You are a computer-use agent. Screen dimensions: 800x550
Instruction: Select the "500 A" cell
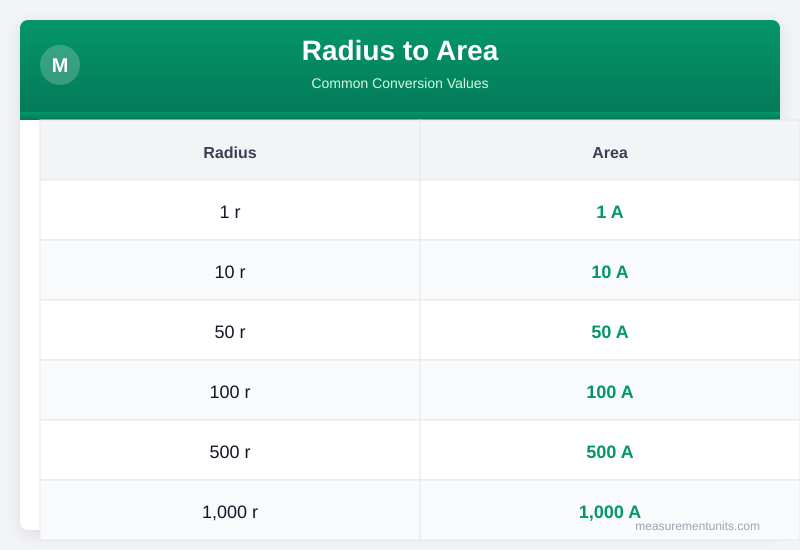(610, 450)
